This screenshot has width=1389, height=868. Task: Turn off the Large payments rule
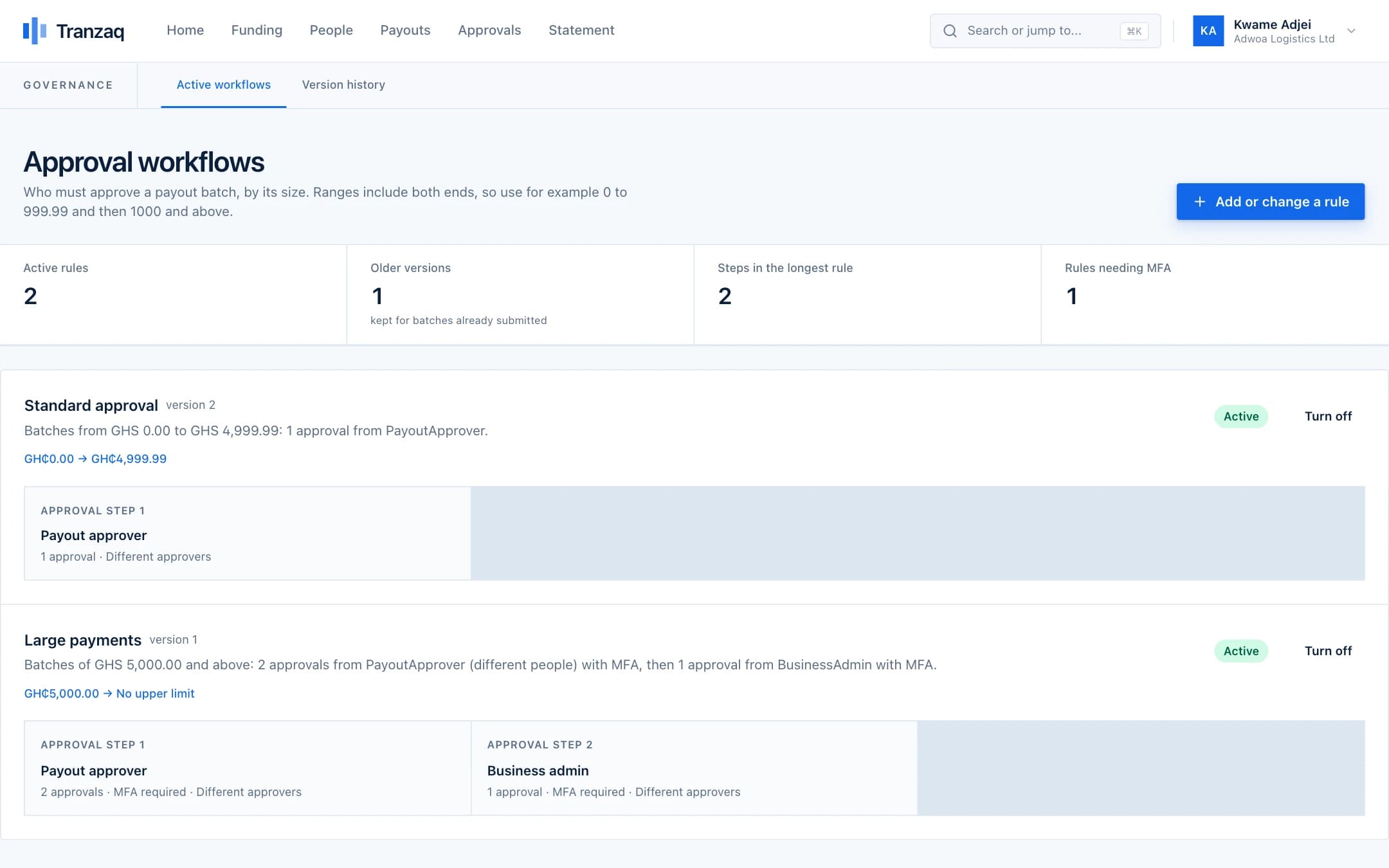coord(1328,651)
